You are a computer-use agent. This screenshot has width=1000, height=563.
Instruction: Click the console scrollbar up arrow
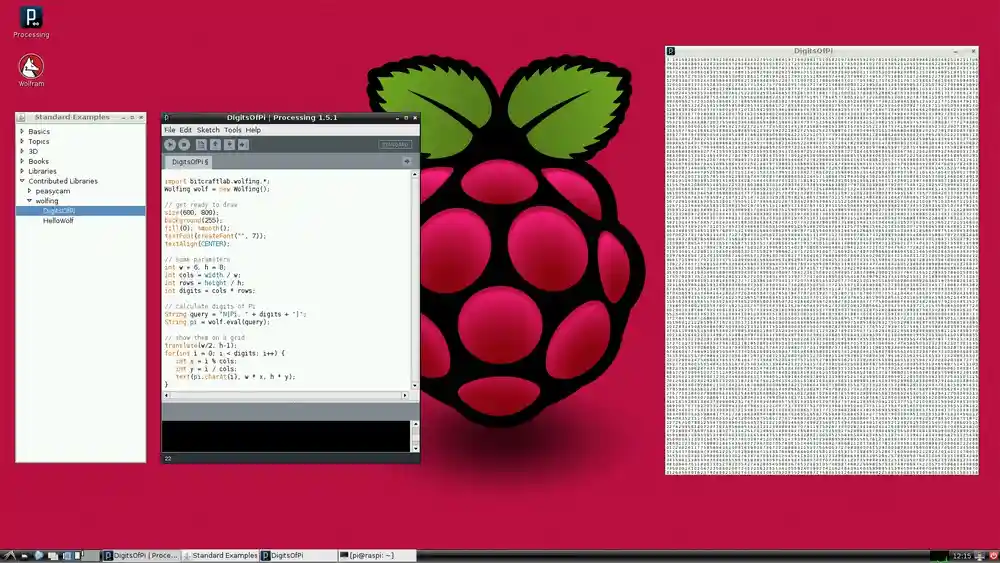pos(415,424)
